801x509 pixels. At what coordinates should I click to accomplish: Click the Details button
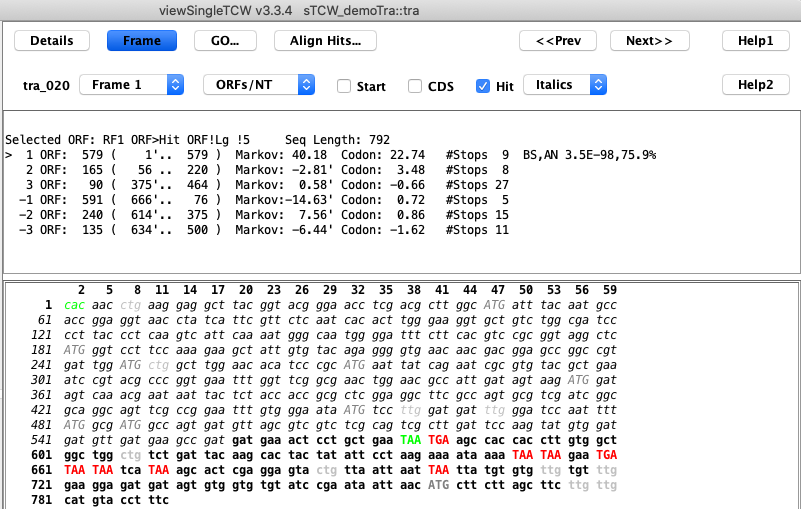51,41
